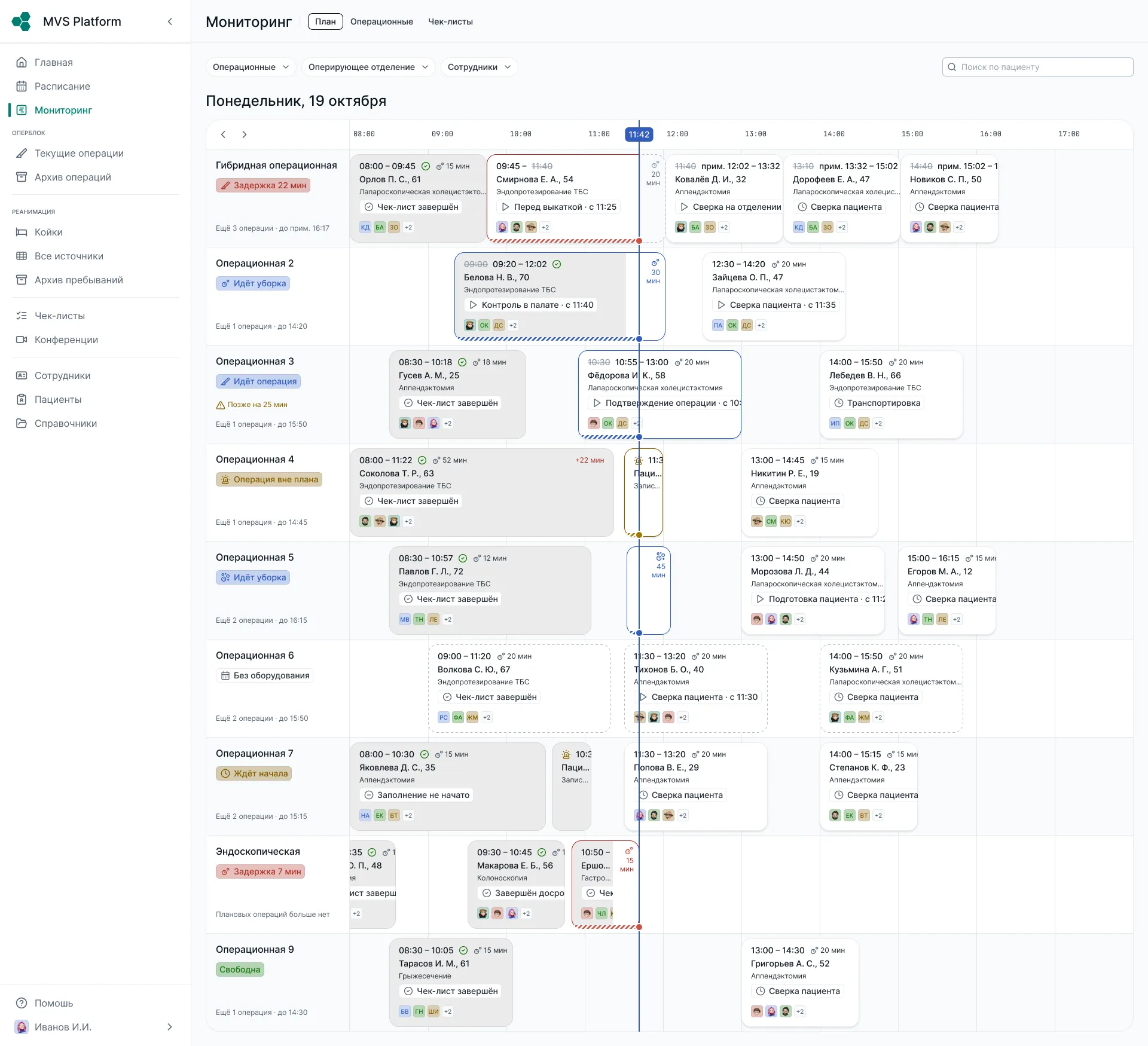Open the Койки bed icon
The image size is (1148, 1046).
22,232
